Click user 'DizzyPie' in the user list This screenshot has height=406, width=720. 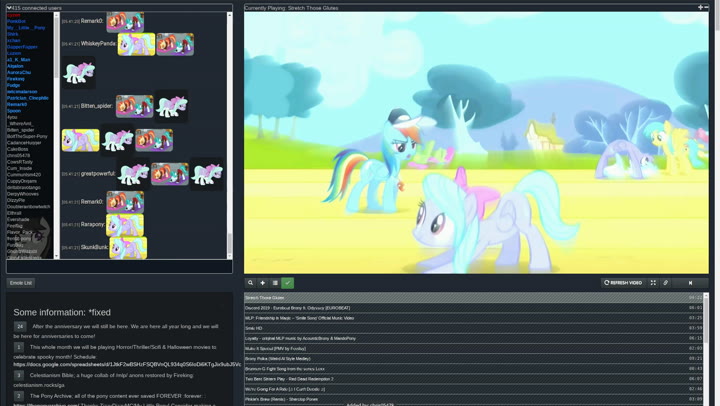point(16,200)
